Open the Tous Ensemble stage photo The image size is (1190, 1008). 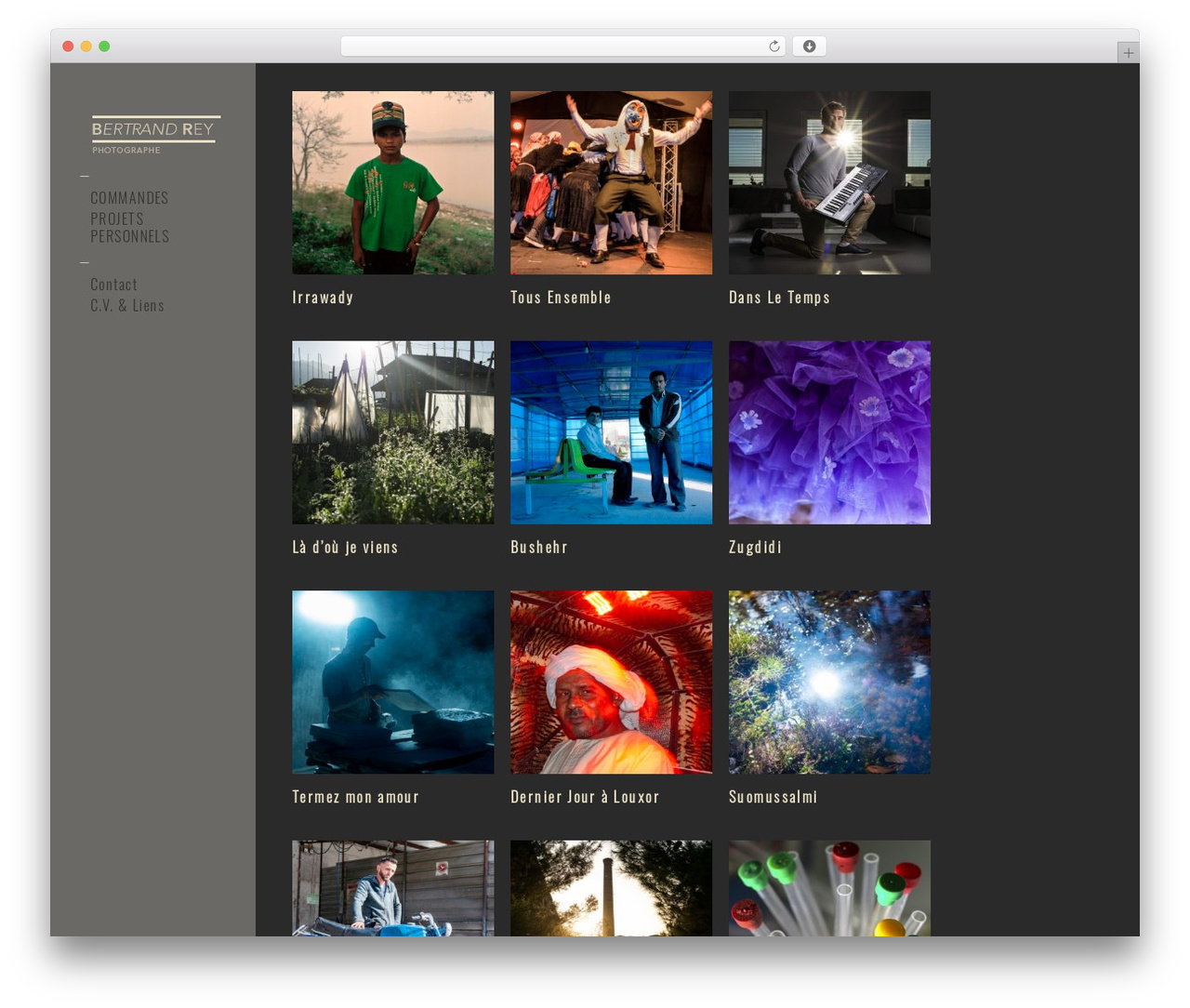point(612,182)
